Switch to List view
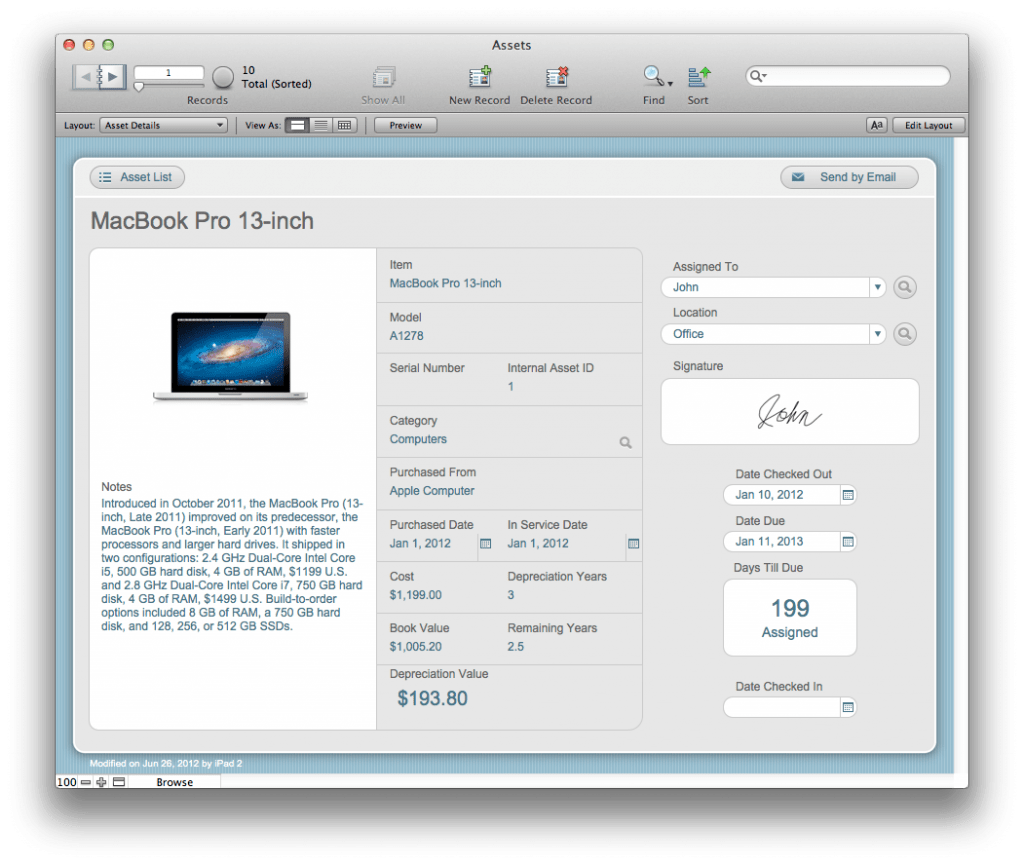This screenshot has height=865, width=1024. (x=321, y=125)
